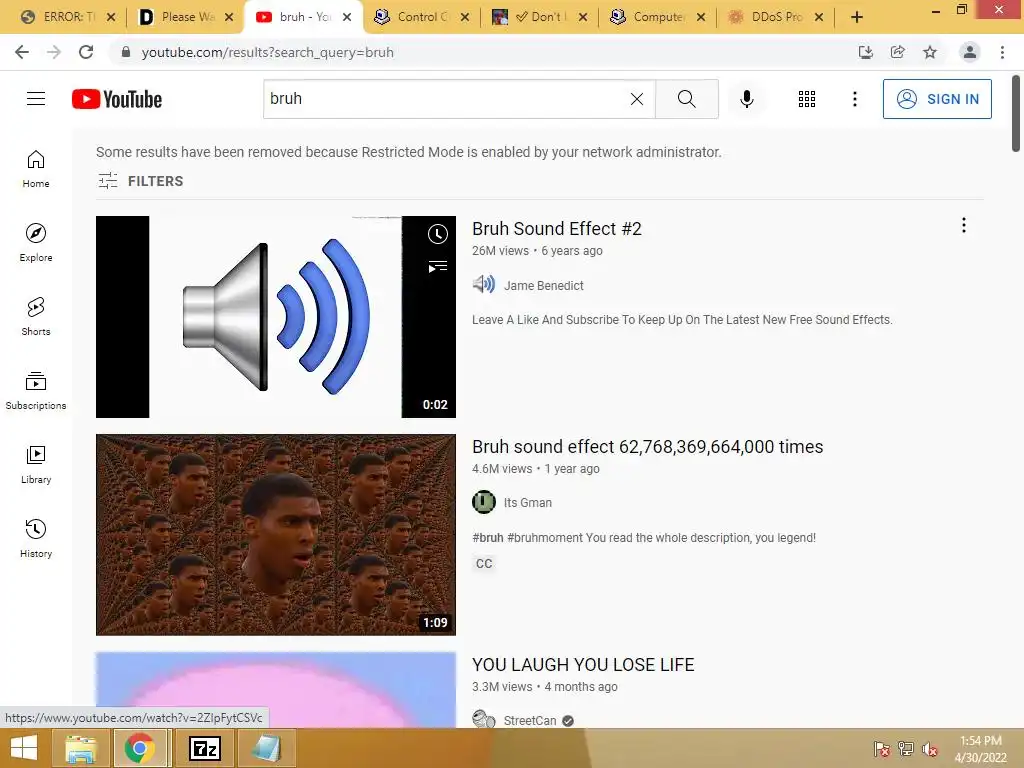This screenshot has width=1024, height=768.
Task: Visit Its Gman channel name
Action: pos(527,503)
